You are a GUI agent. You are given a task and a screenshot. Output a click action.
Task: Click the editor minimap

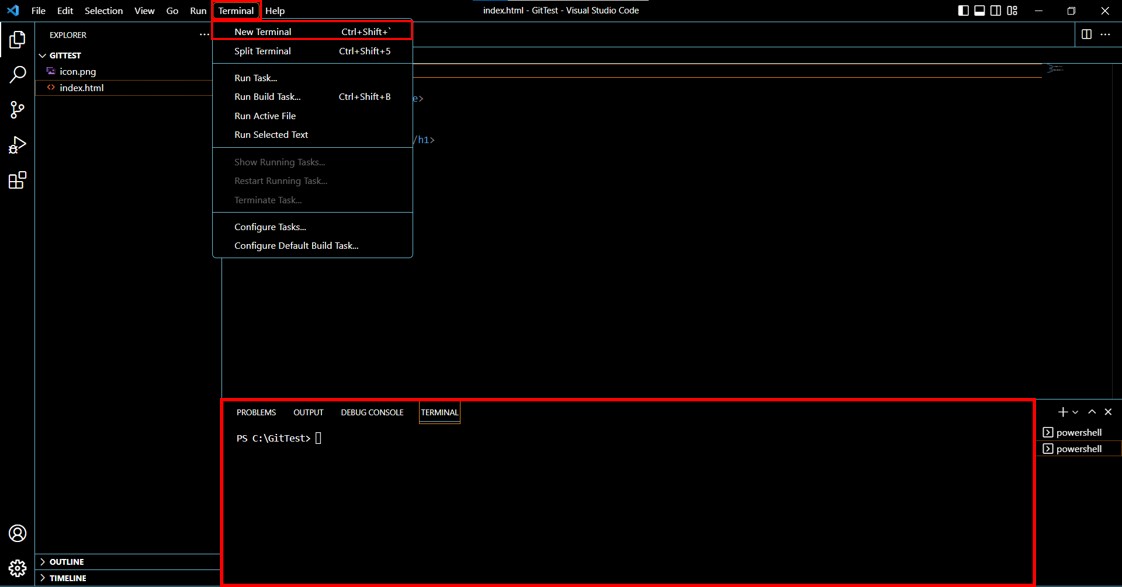1055,69
